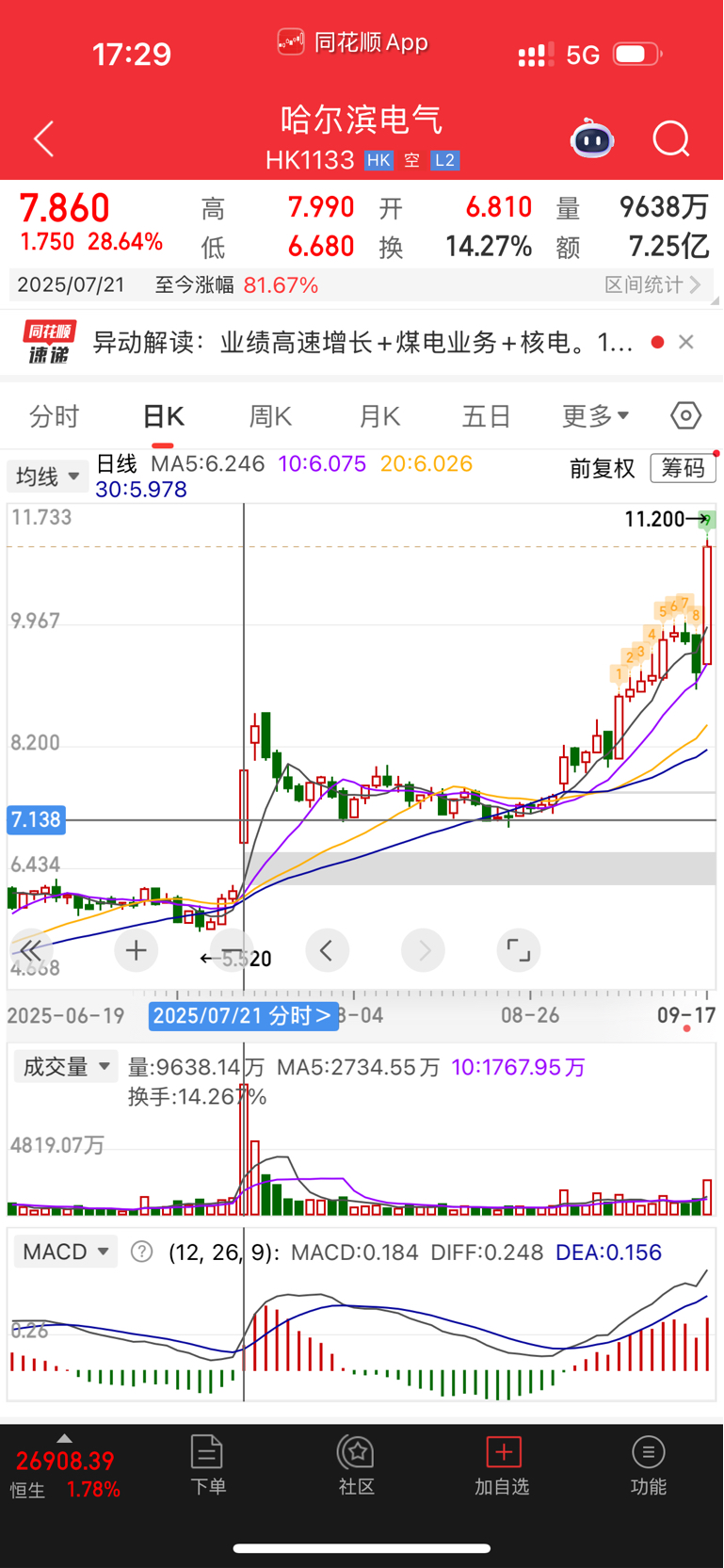The image size is (724, 1568).
Task: Switch to 五日 tab
Action: click(x=487, y=415)
